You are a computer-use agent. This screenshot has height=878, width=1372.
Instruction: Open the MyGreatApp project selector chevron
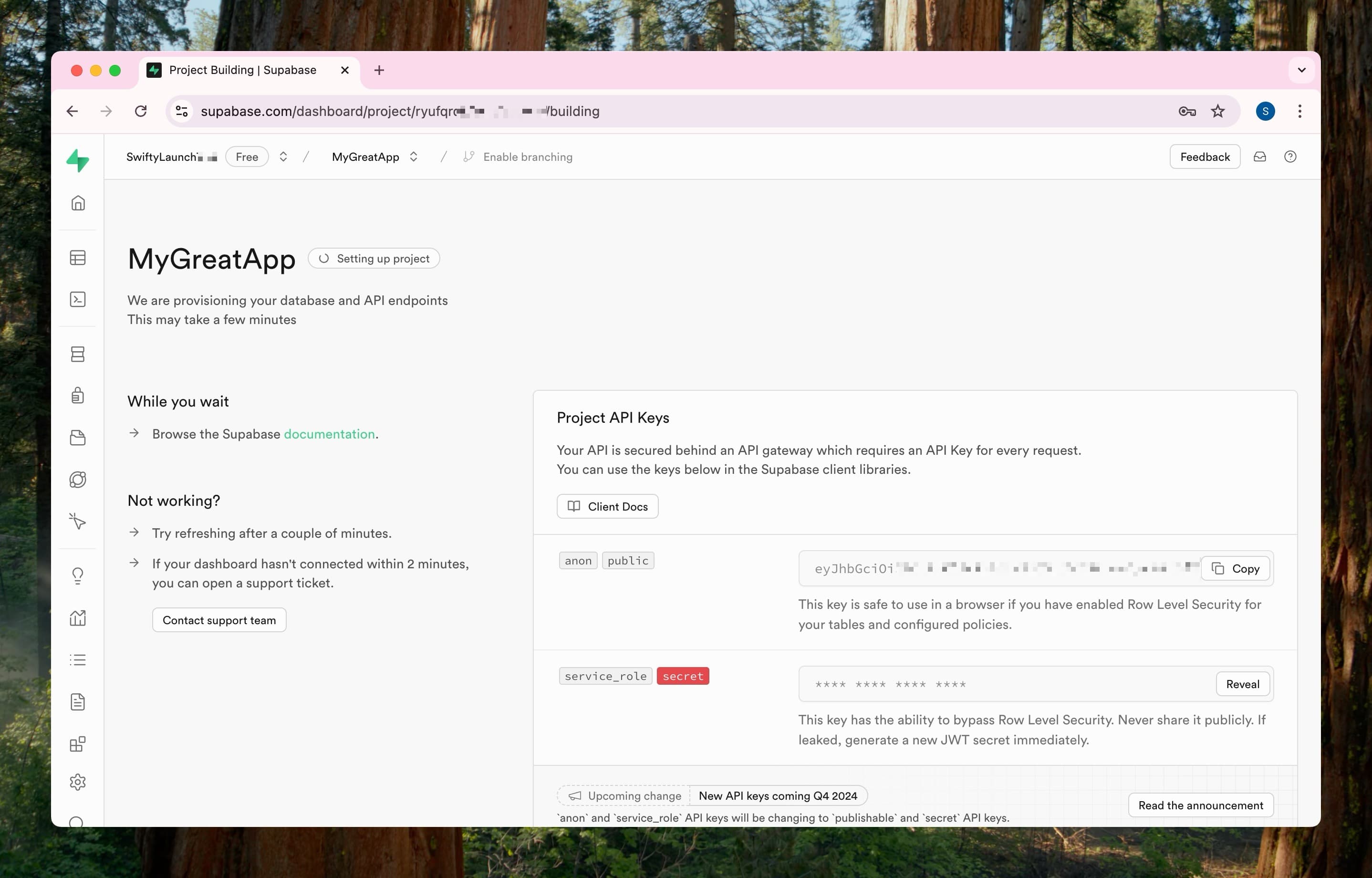(413, 157)
